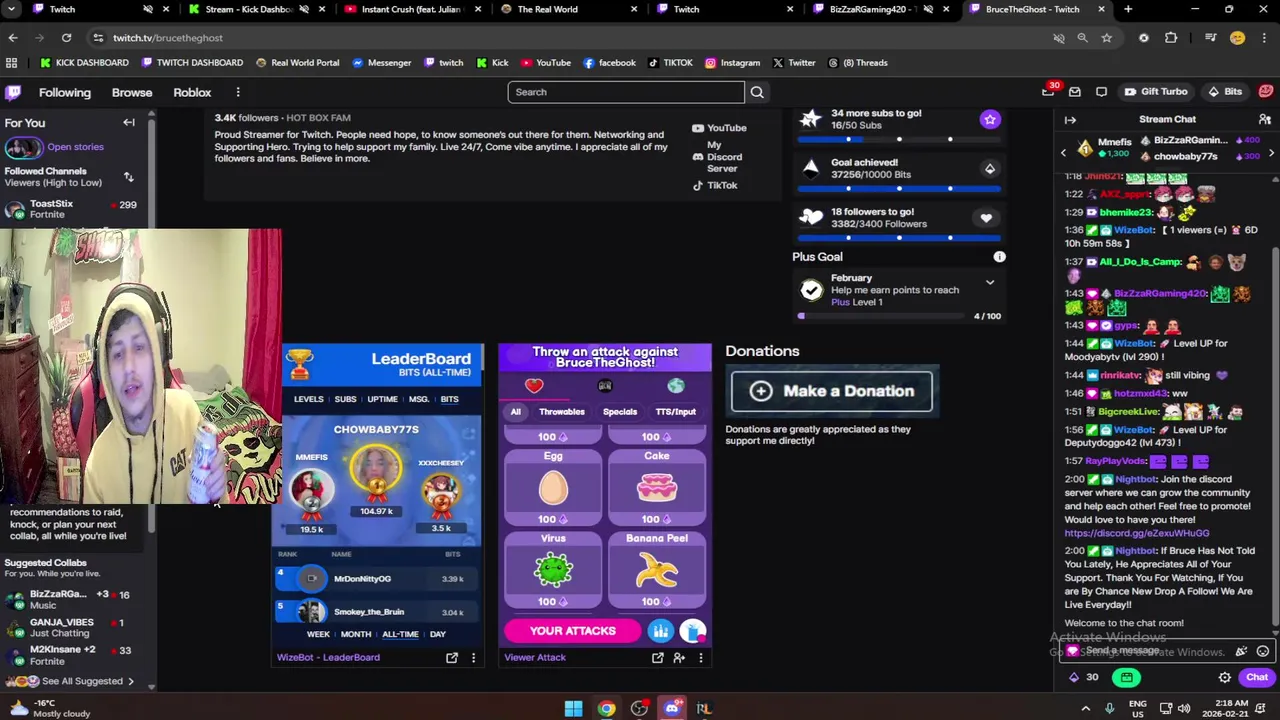1280x720 pixels.
Task: Focus the Twitch search field
Action: (x=626, y=92)
